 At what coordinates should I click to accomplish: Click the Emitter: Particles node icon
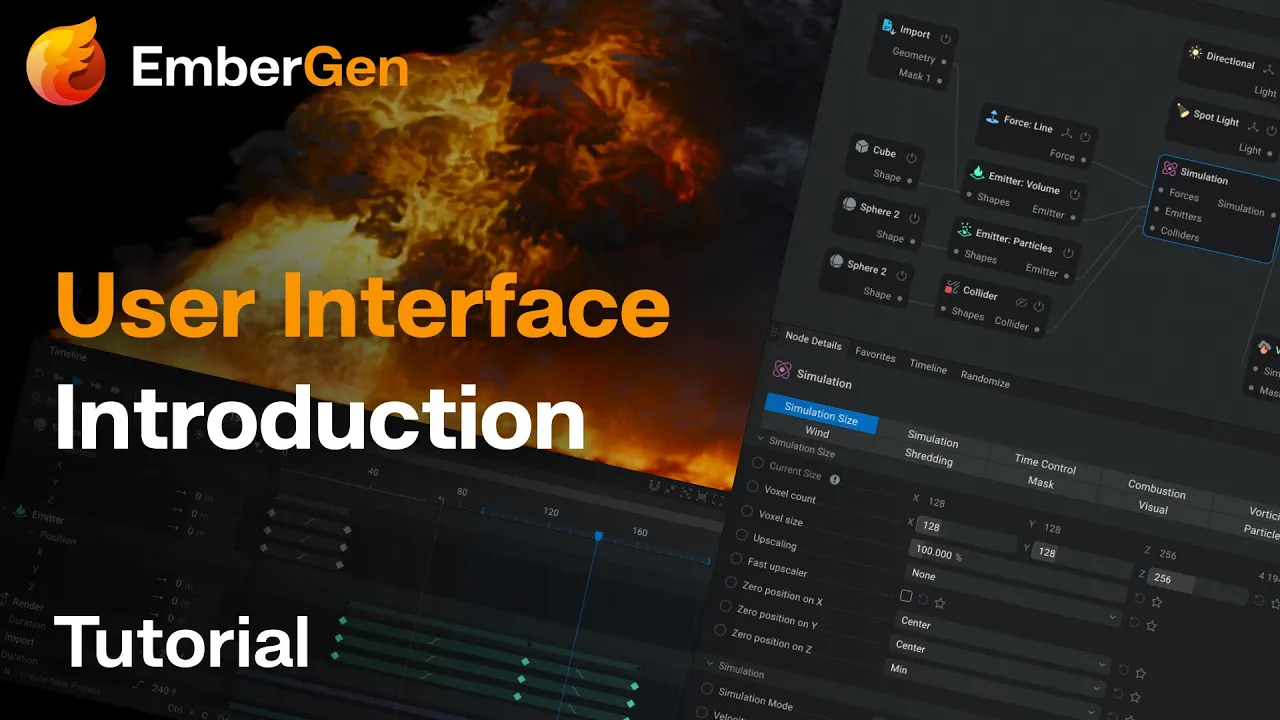pos(964,229)
